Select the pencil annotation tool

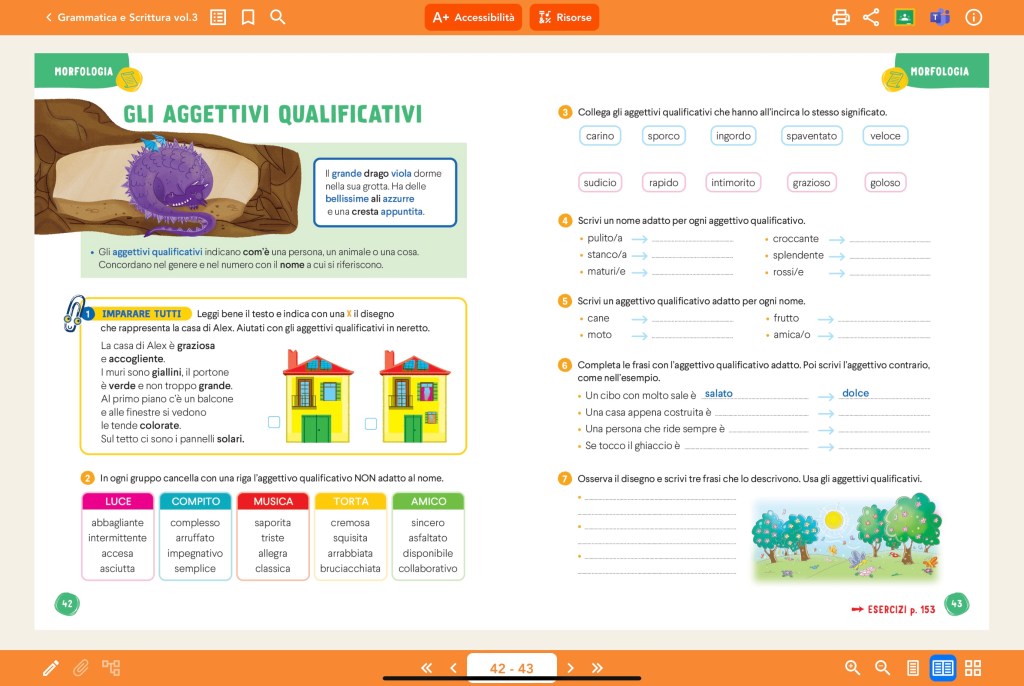coord(50,668)
